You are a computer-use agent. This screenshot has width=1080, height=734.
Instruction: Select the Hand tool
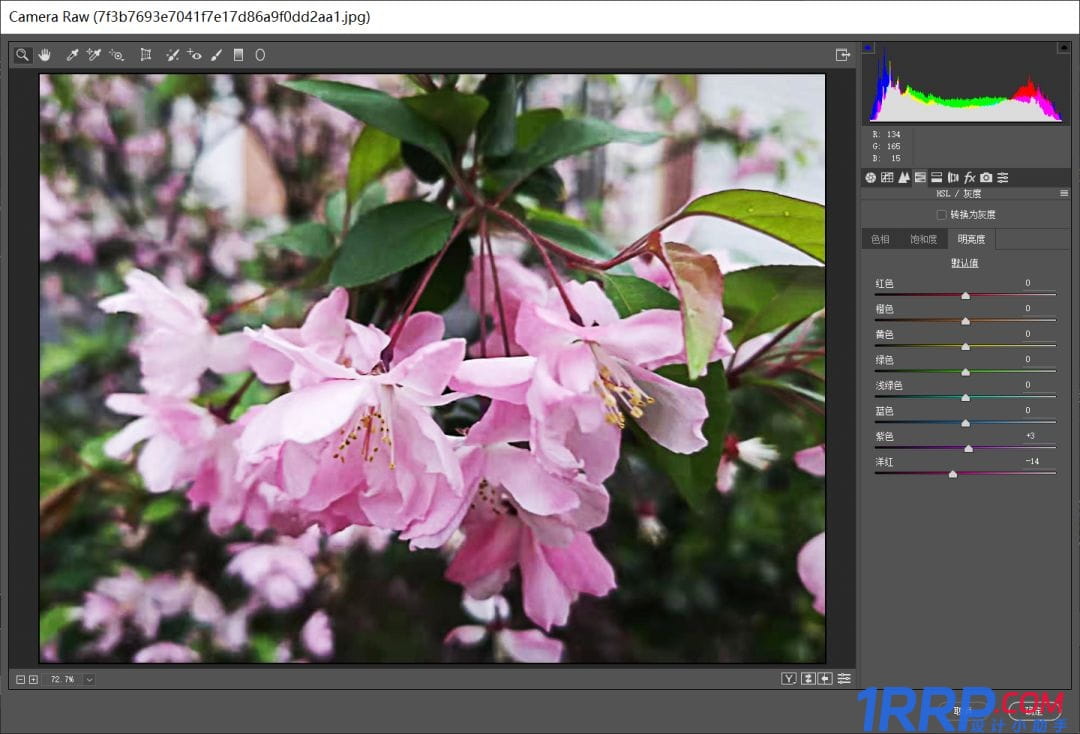click(x=45, y=55)
